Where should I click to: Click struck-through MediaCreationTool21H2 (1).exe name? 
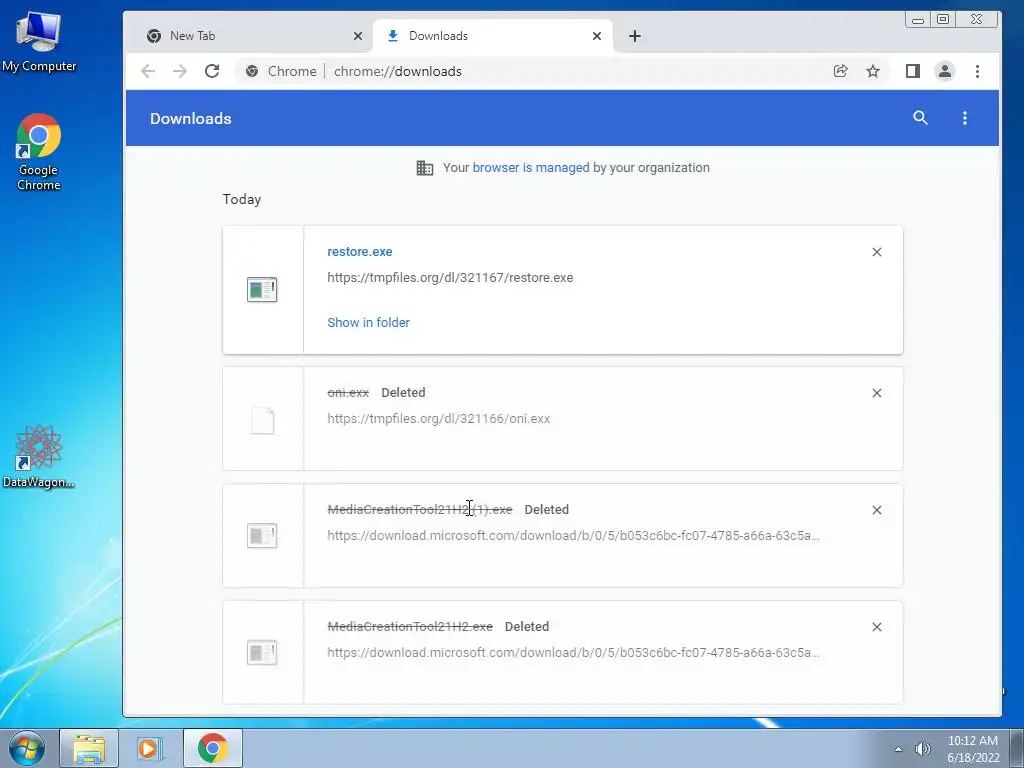420,509
